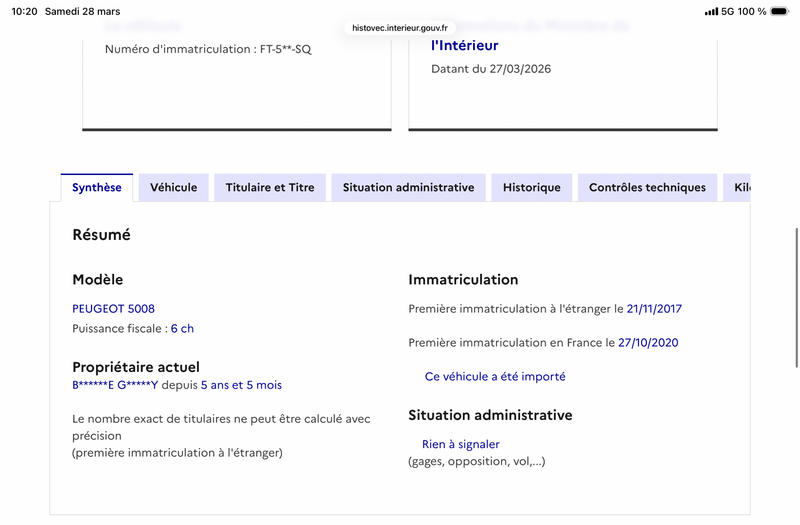Click the 27/10/2020 French registration date
This screenshot has height=525, width=800.
point(648,343)
